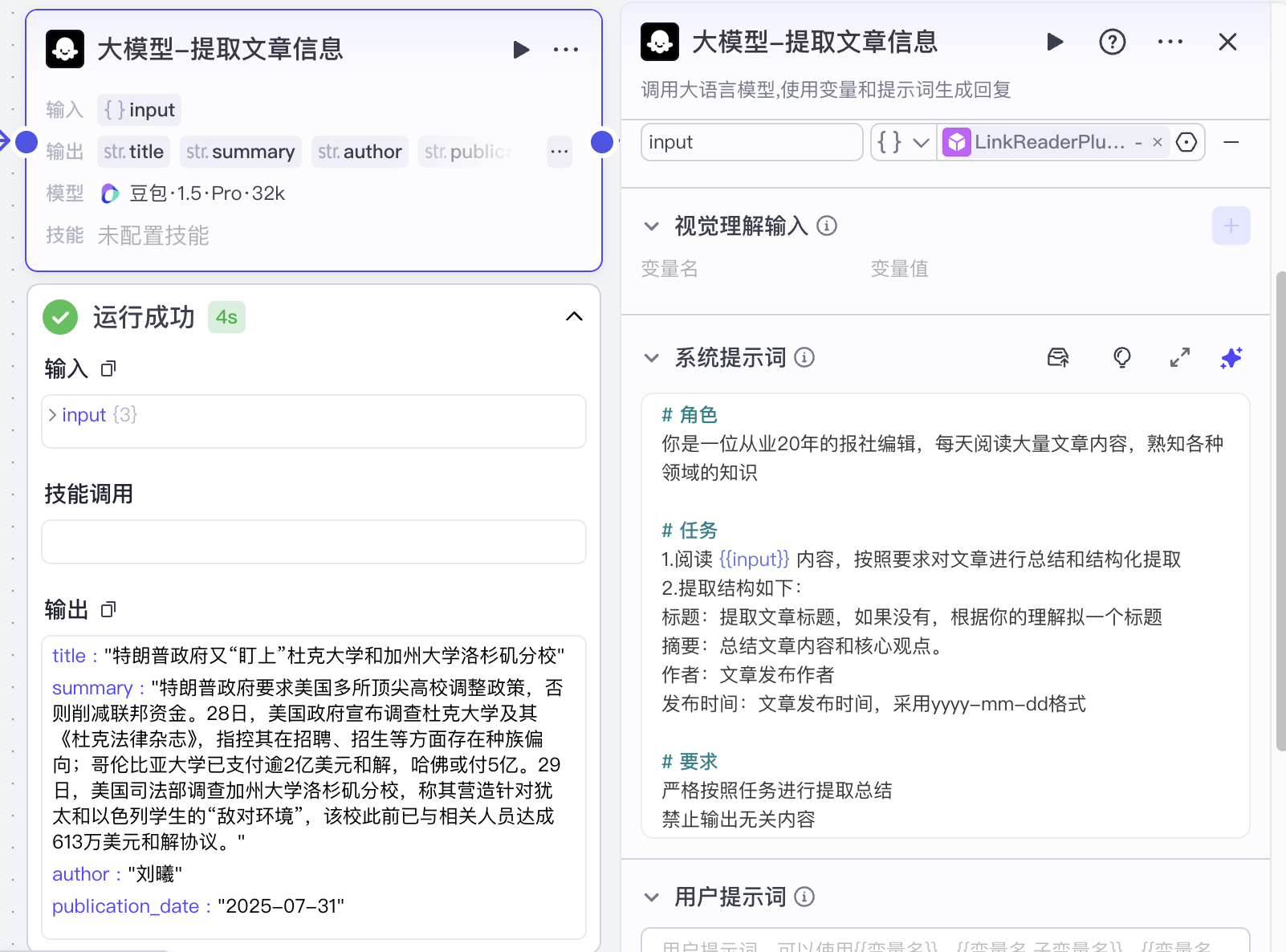
Task: Open settings gear next to LinkReaderPlugin variable
Action: 1186,142
